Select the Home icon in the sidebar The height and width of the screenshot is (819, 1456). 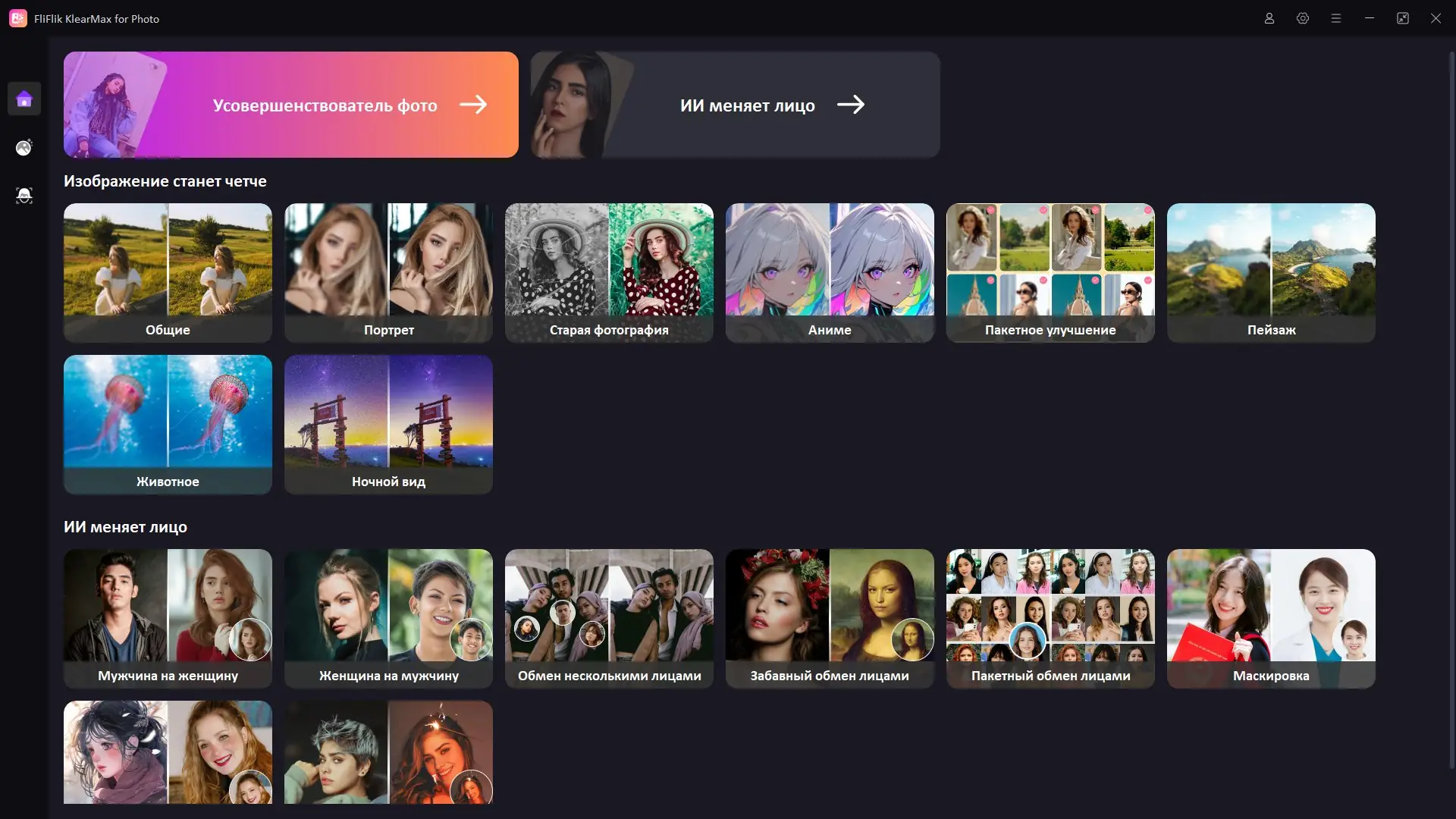tap(24, 99)
